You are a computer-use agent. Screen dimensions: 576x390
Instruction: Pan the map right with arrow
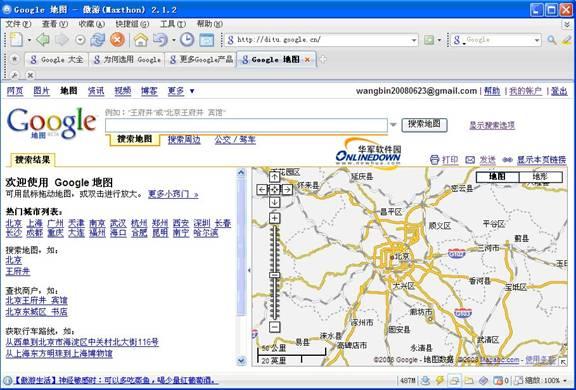pos(287,189)
